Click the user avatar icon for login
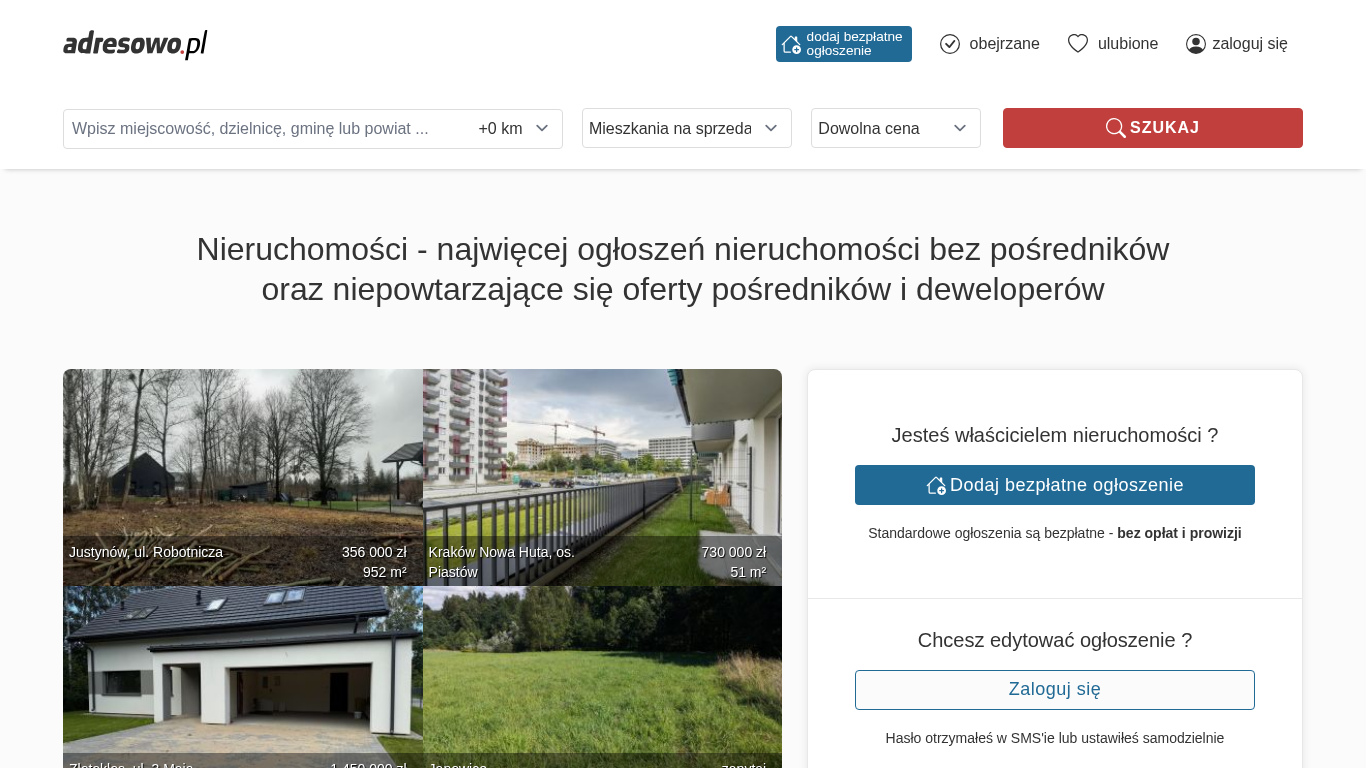 pyautogui.click(x=1195, y=44)
